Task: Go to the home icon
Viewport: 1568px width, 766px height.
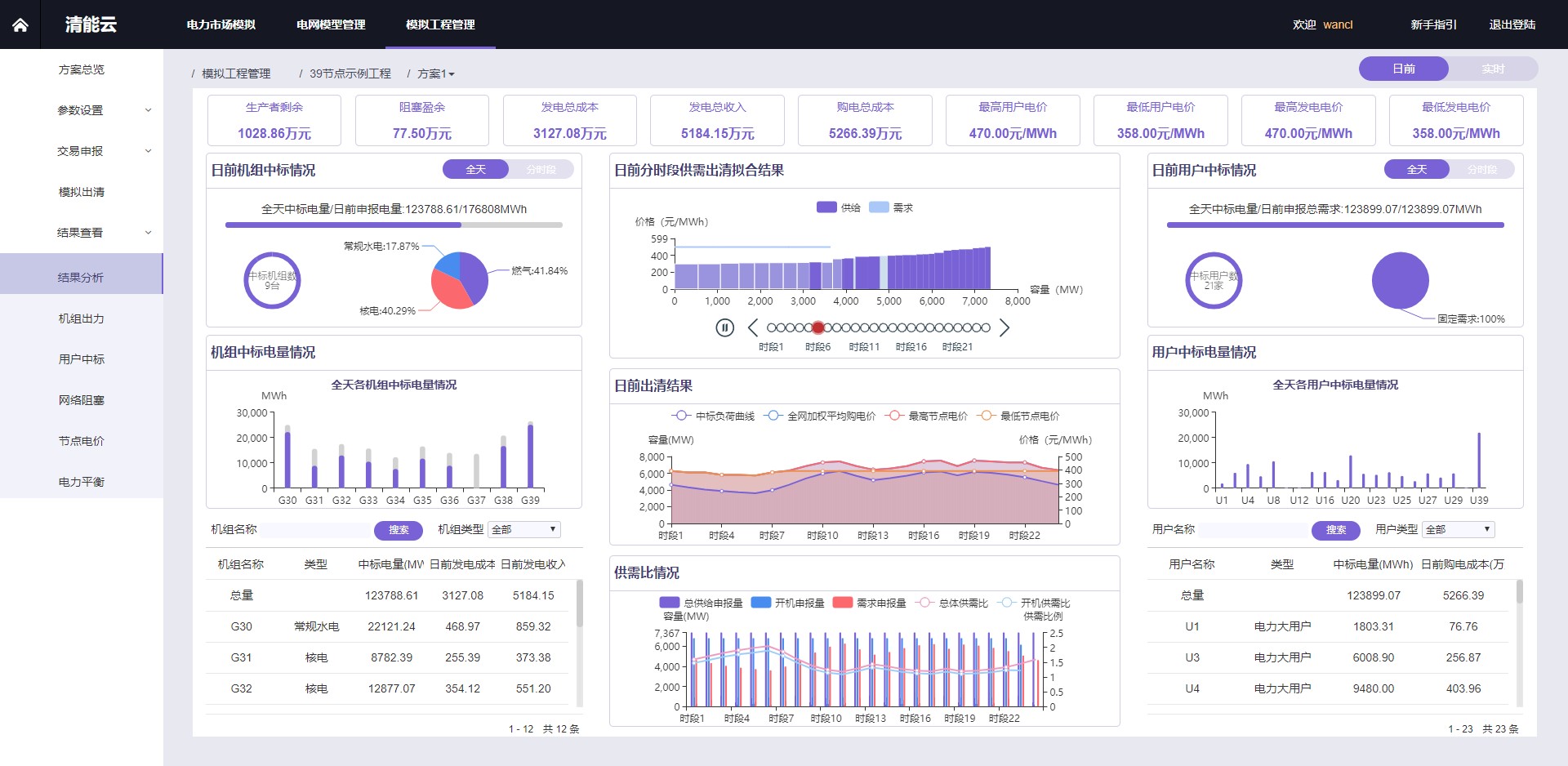Action: [20, 24]
